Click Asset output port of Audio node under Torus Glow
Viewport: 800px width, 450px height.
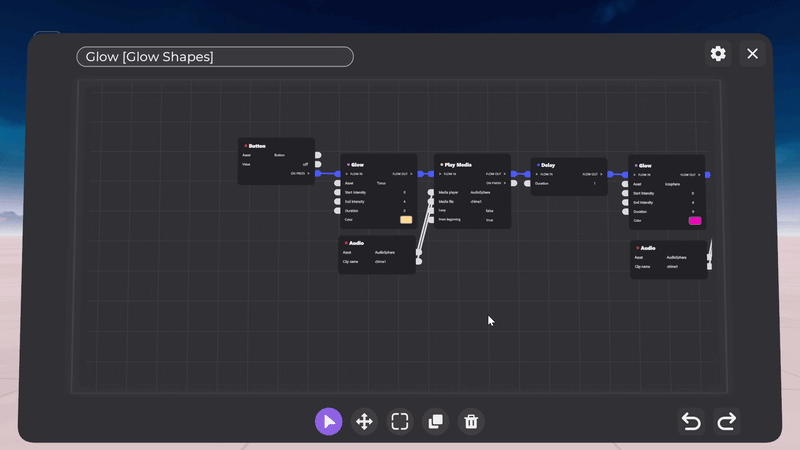pos(419,253)
